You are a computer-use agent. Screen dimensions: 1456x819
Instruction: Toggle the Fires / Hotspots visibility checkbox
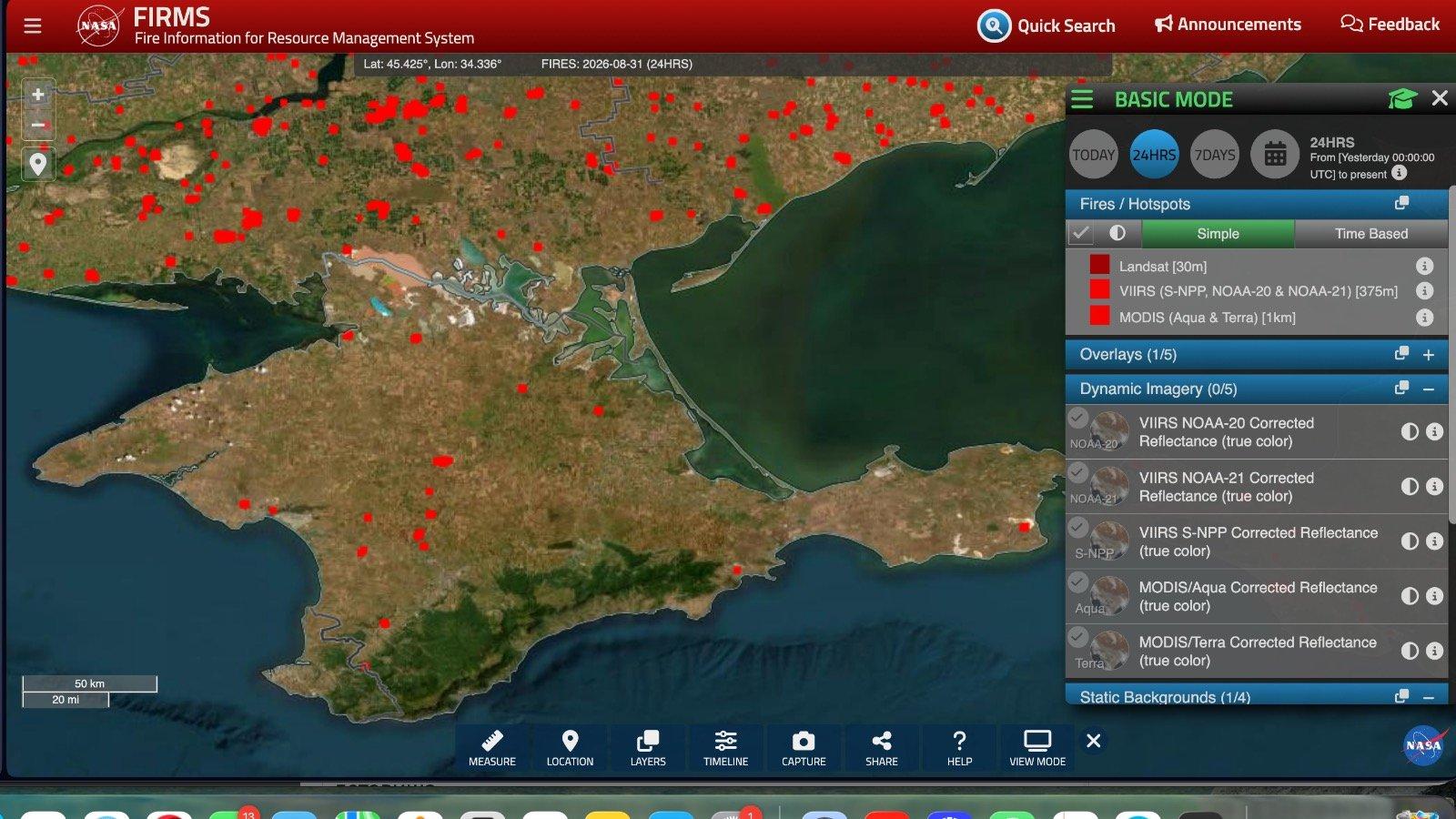[1080, 234]
